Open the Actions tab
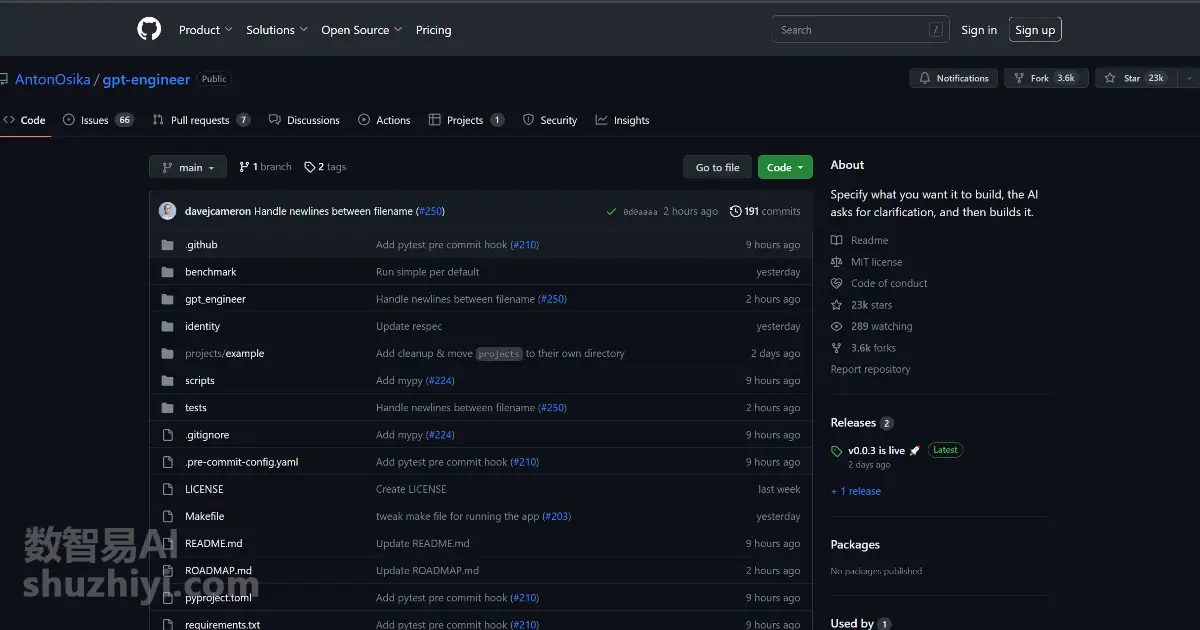The image size is (1200, 630). [384, 120]
